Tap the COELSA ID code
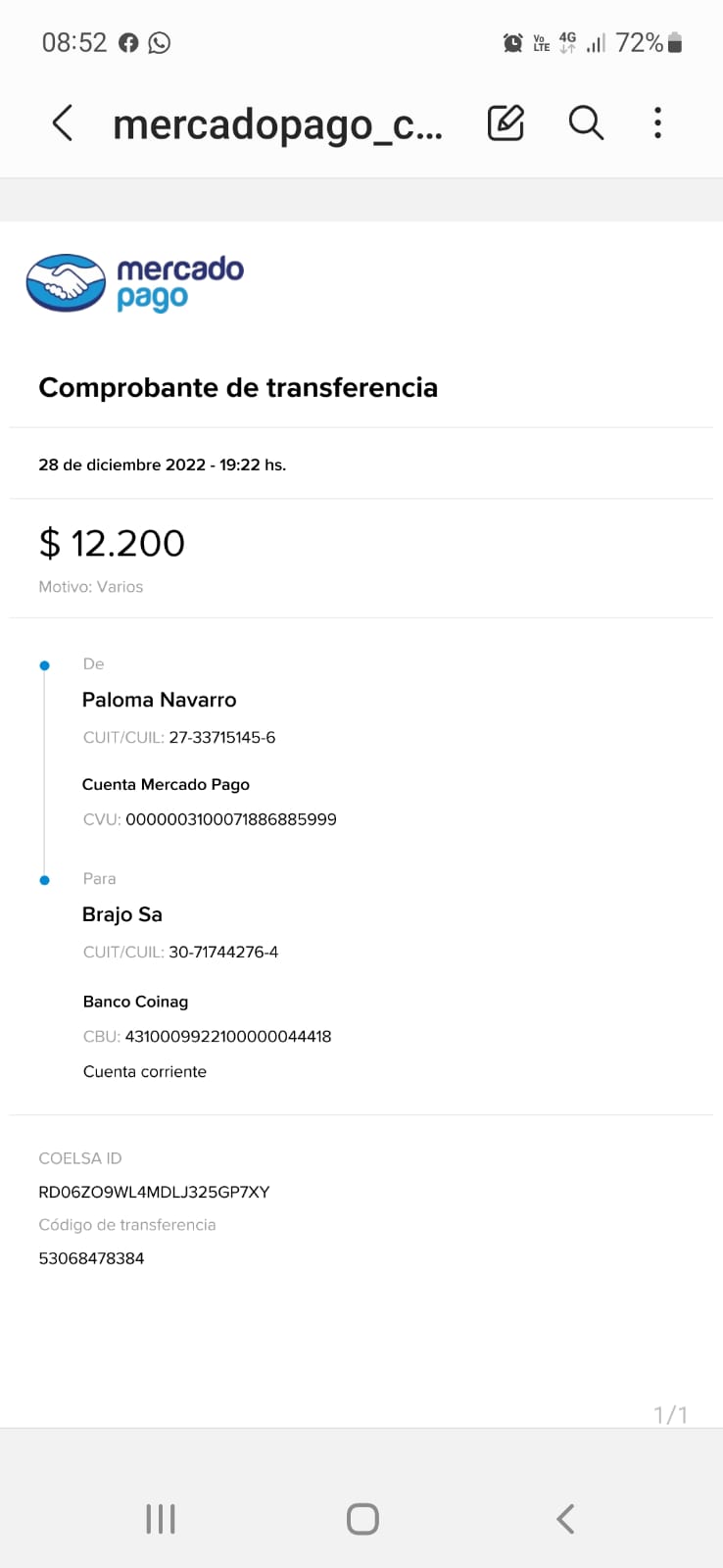The height and width of the screenshot is (1568, 723). click(154, 1192)
